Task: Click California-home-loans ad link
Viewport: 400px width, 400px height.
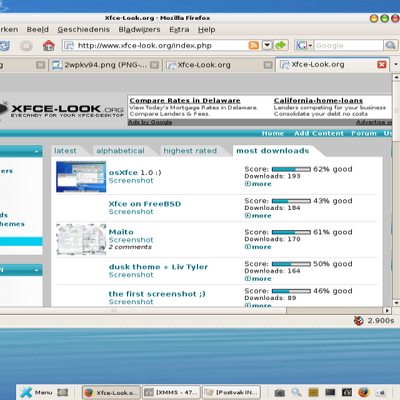Action: (x=318, y=100)
